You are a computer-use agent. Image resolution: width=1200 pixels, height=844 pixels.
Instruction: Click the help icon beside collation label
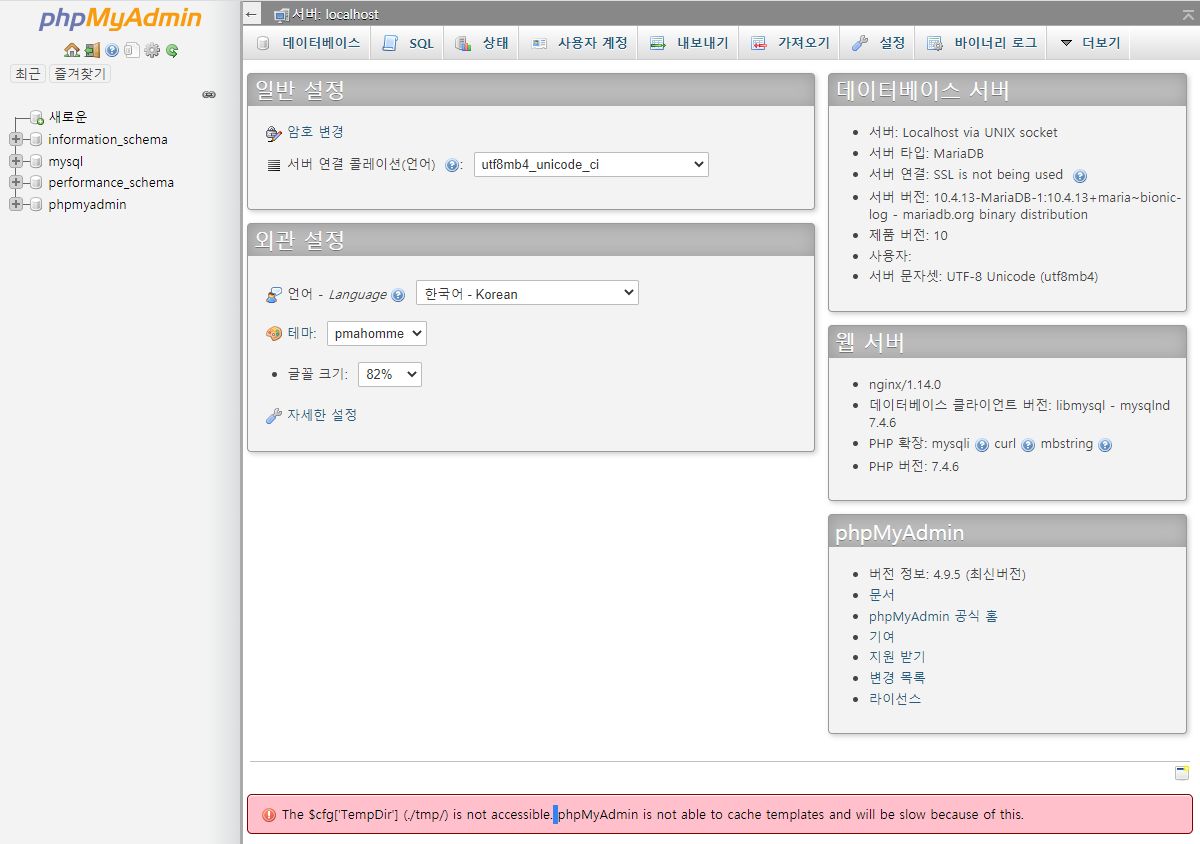[452, 165]
